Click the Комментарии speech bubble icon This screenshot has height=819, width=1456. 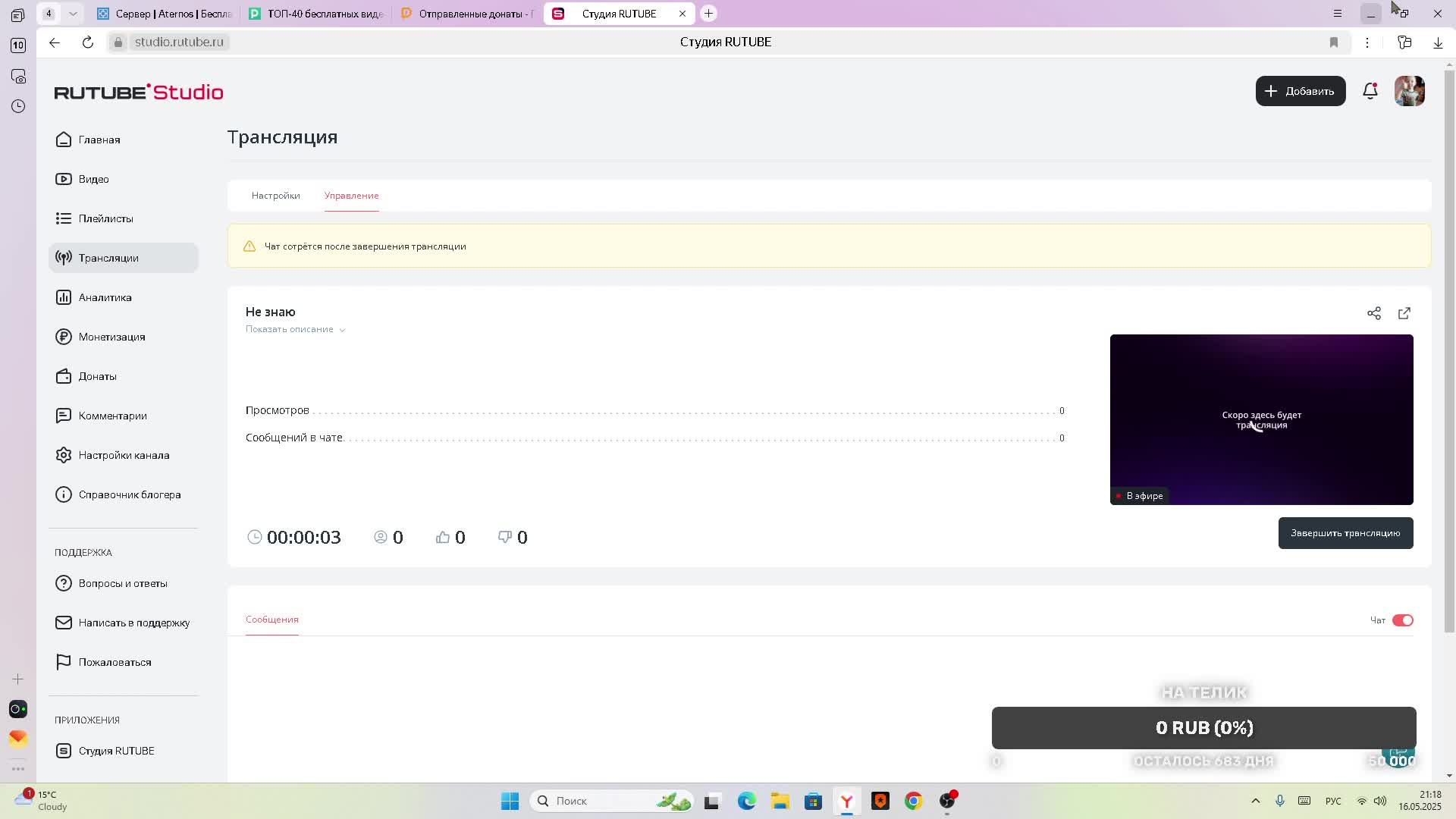(x=64, y=416)
